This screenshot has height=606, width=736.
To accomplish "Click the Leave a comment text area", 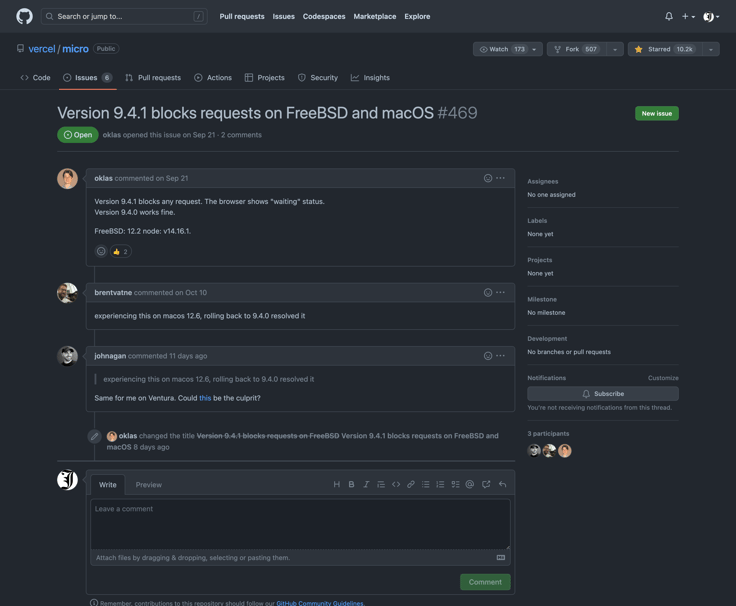I will [300, 524].
